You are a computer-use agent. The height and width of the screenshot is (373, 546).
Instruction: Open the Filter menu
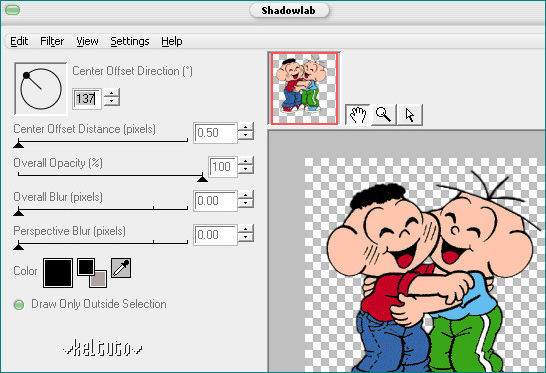click(52, 41)
